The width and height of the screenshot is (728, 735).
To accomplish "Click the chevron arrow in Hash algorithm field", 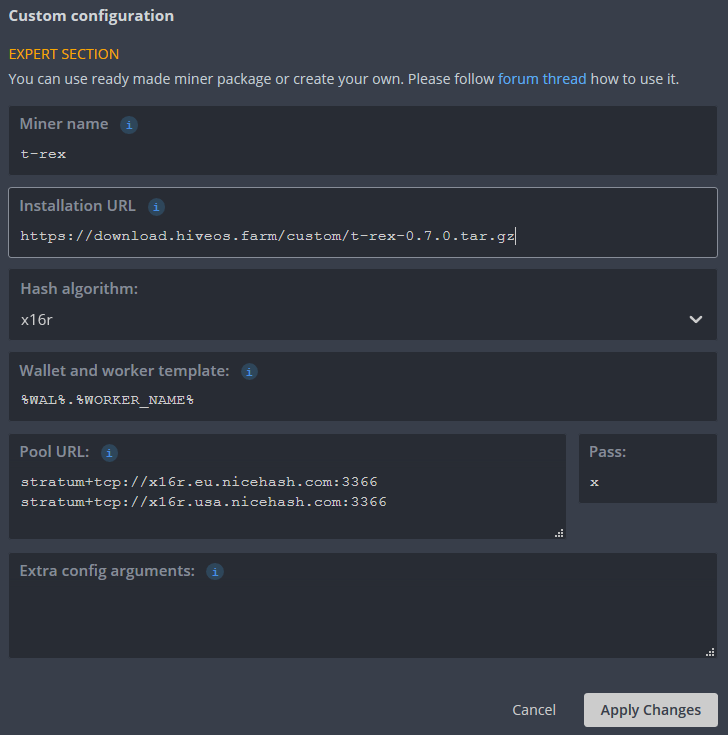I will click(696, 319).
